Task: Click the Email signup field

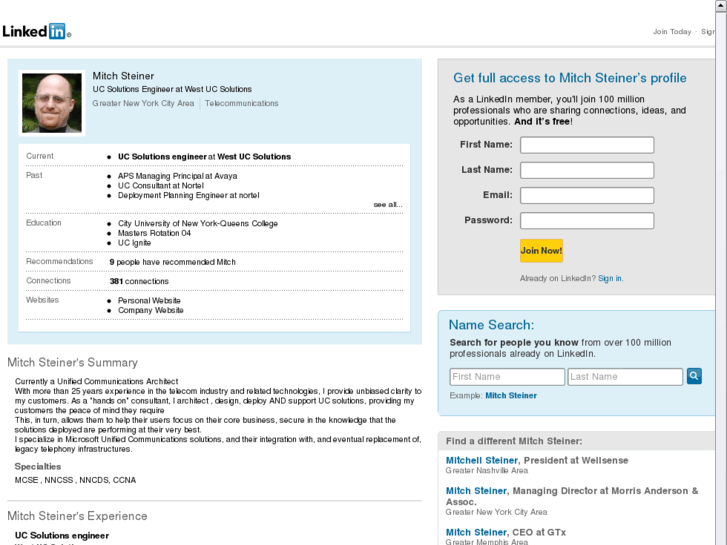Action: point(587,195)
